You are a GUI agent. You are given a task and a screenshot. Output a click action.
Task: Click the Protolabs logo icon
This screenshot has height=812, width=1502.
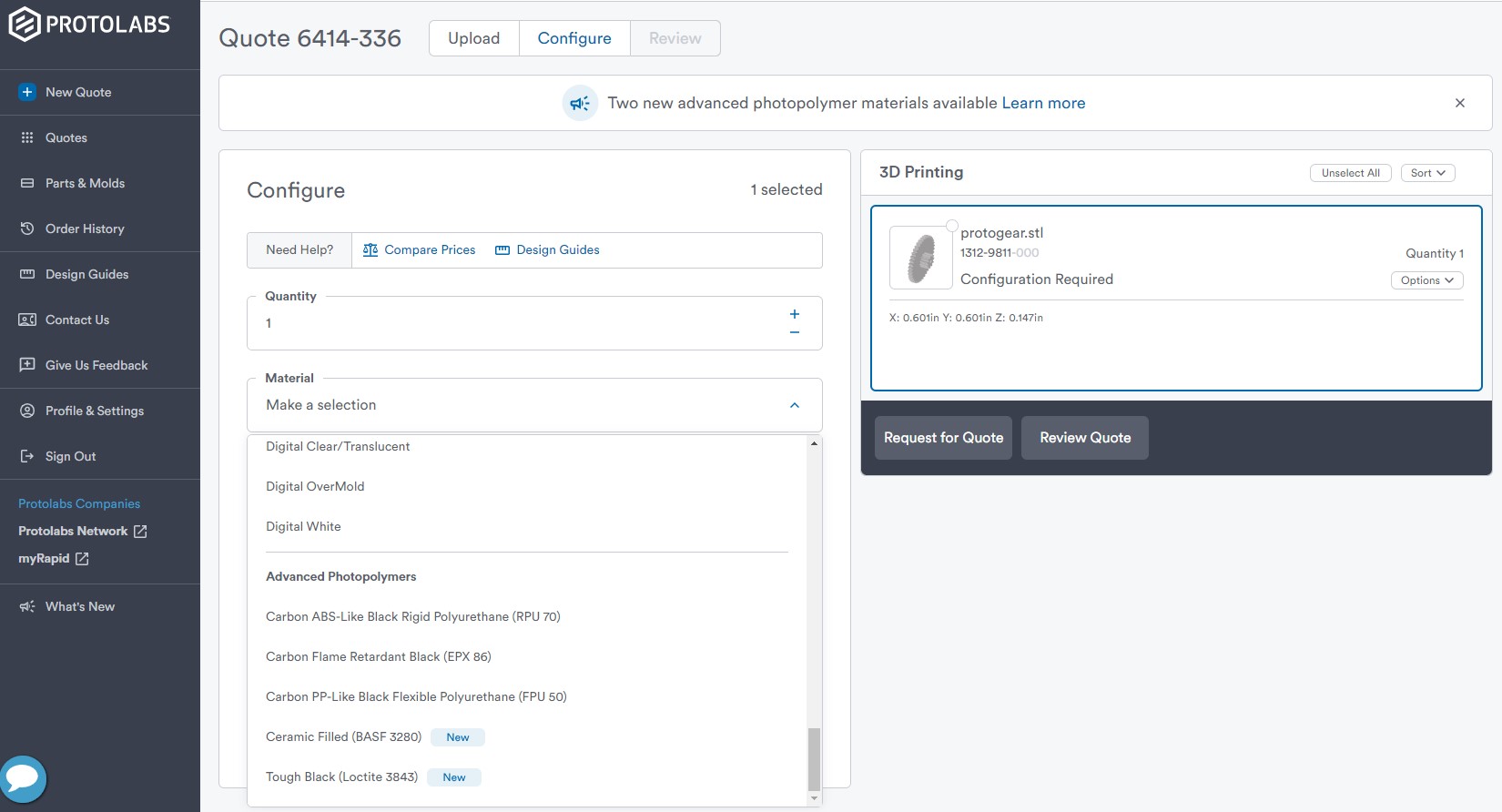click(x=25, y=24)
